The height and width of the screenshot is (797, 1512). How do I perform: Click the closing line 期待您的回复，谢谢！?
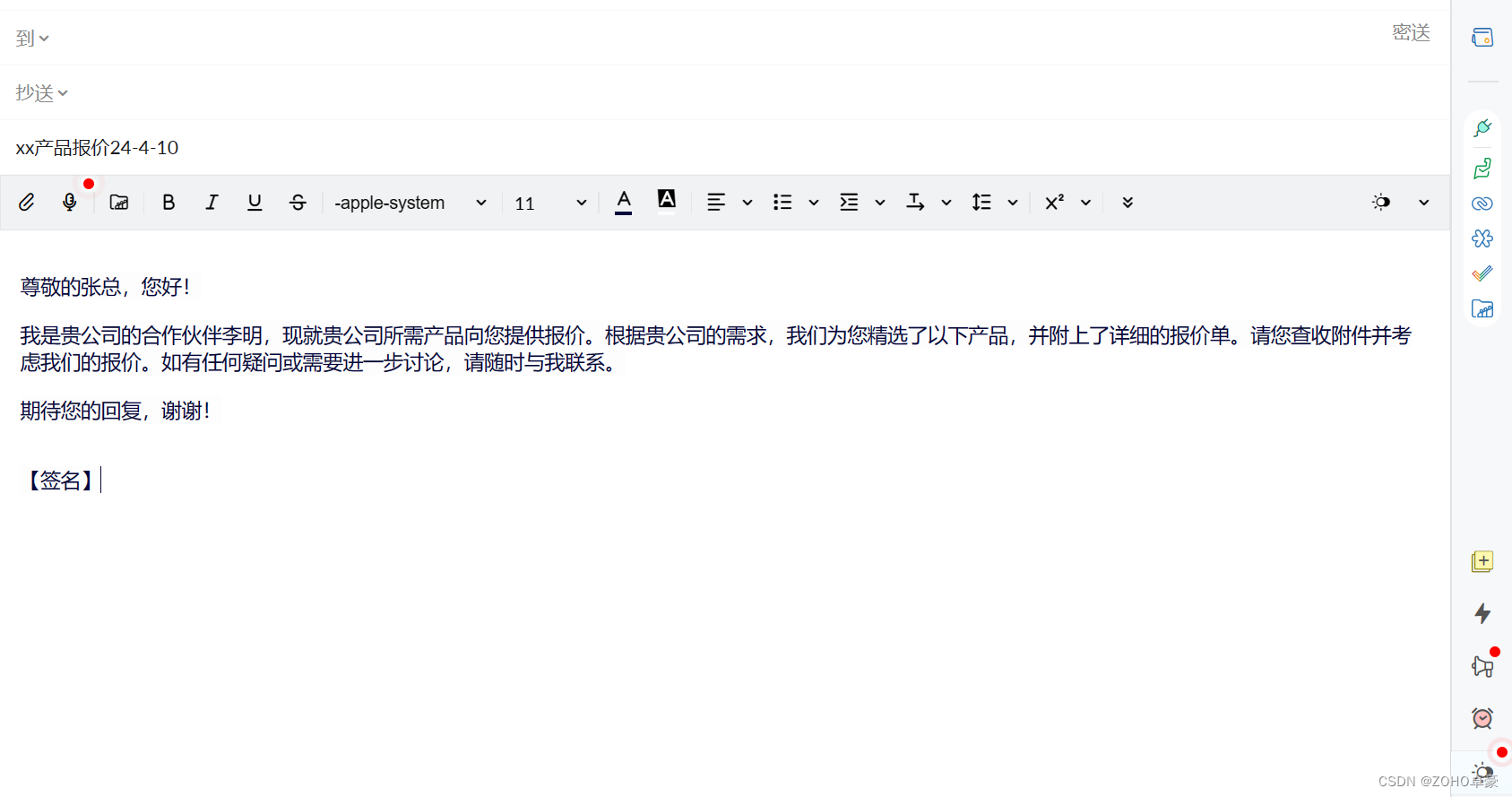pyautogui.click(x=116, y=411)
